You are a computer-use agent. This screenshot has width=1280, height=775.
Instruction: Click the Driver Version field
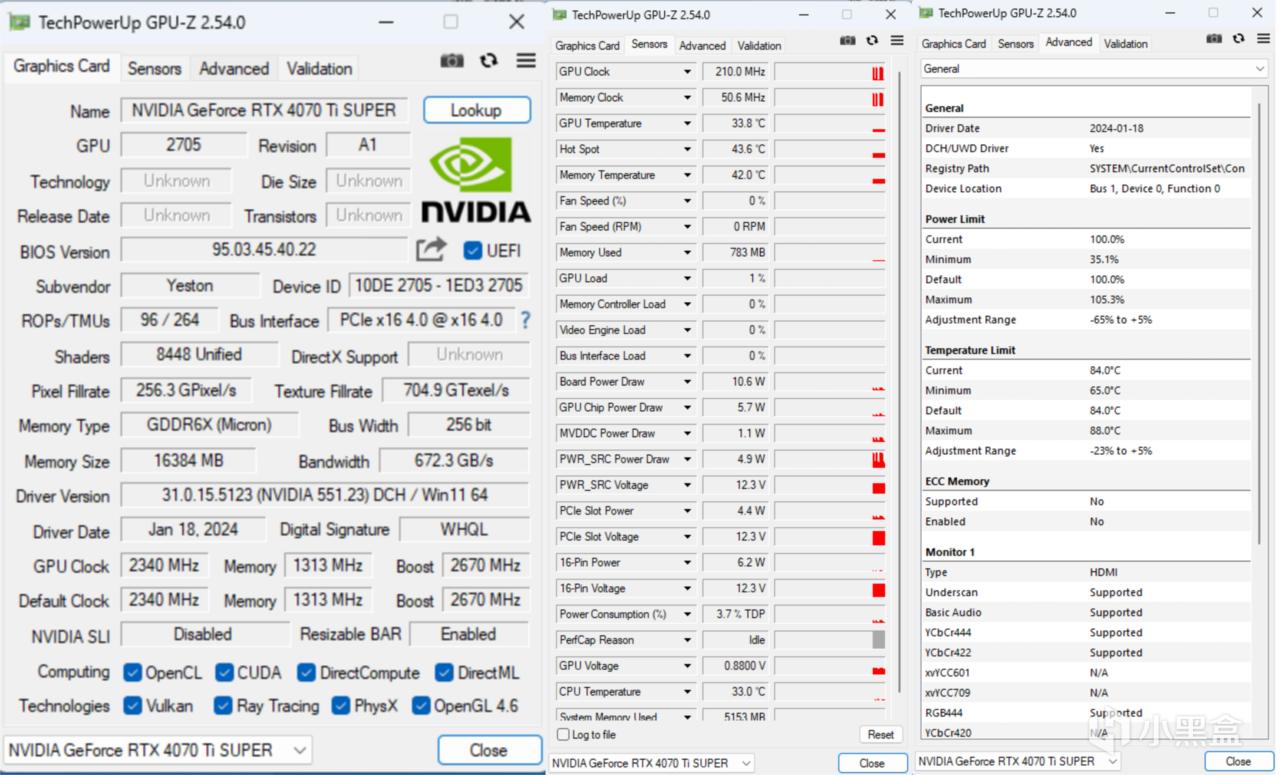[x=325, y=495]
